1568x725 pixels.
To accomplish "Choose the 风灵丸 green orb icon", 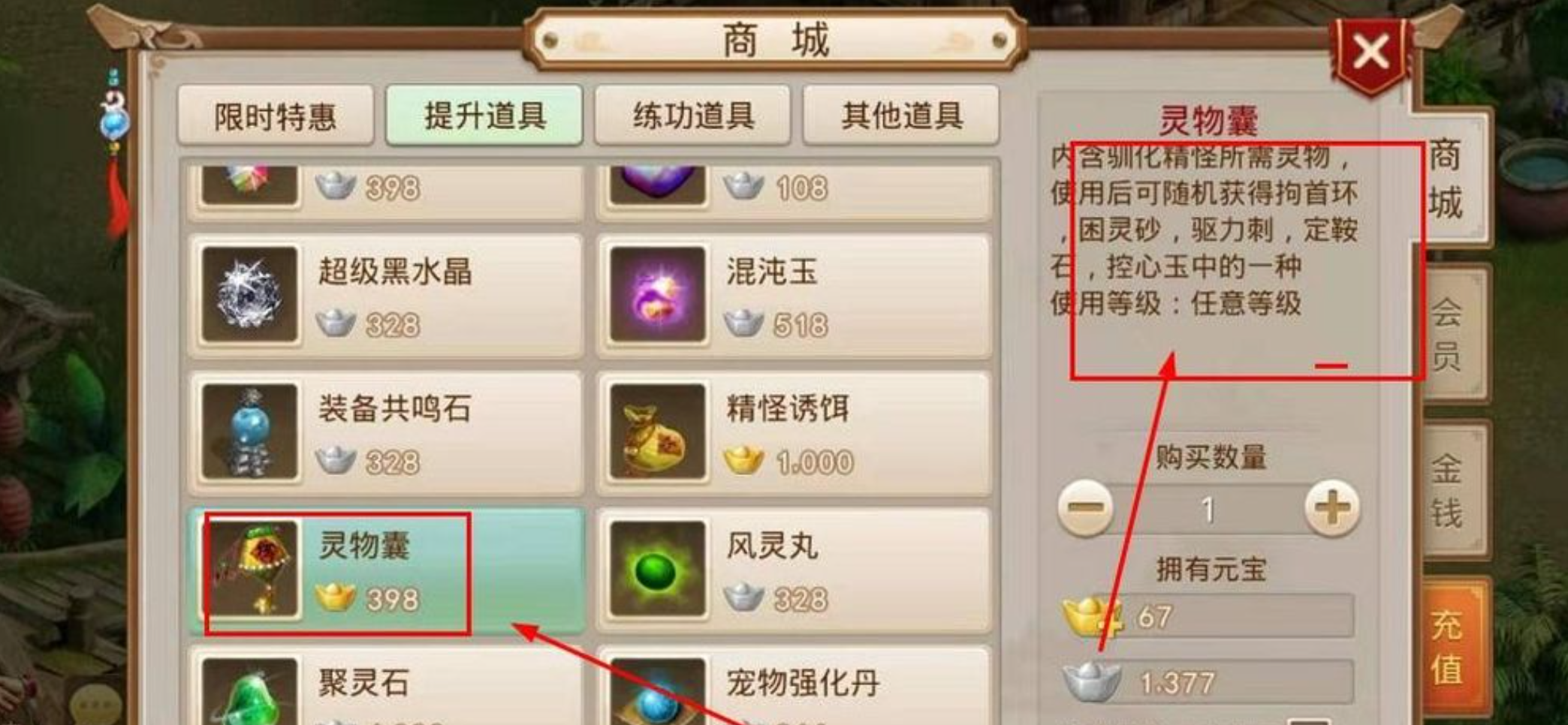I will pos(658,570).
